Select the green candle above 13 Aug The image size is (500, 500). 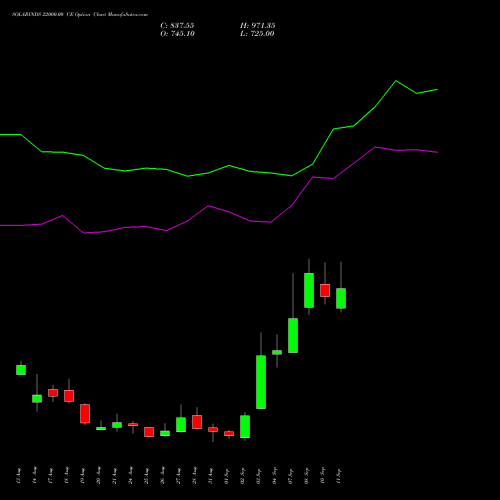(21, 370)
